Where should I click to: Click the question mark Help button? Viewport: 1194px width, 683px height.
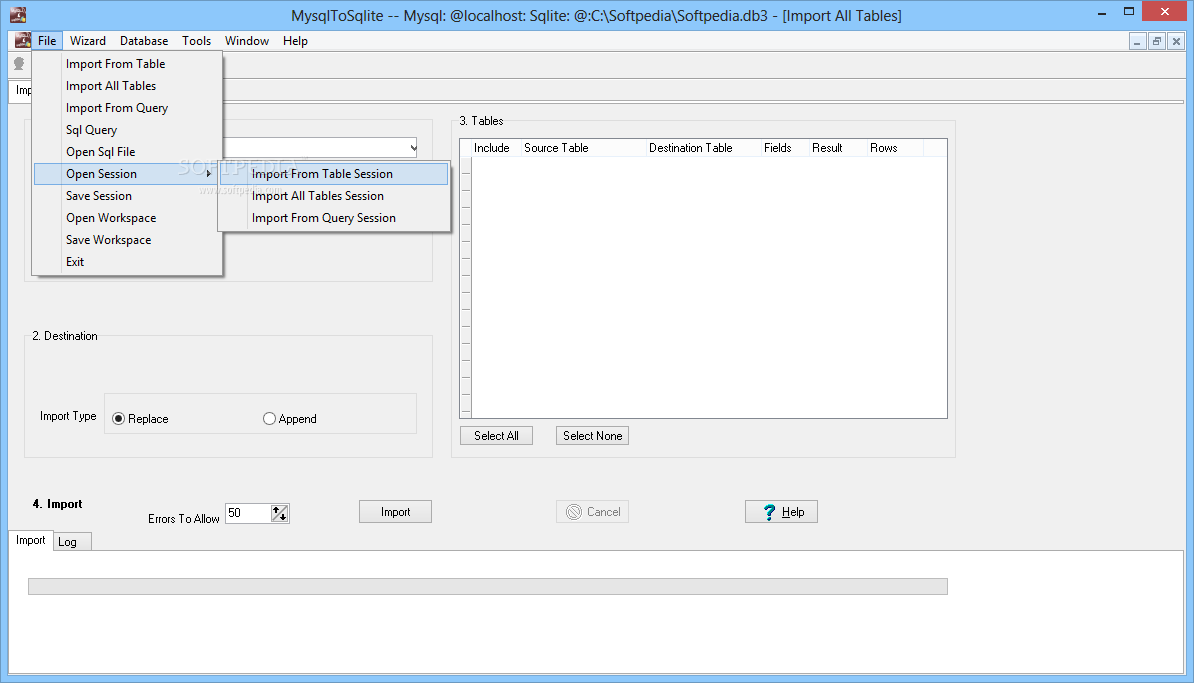pyautogui.click(x=781, y=512)
